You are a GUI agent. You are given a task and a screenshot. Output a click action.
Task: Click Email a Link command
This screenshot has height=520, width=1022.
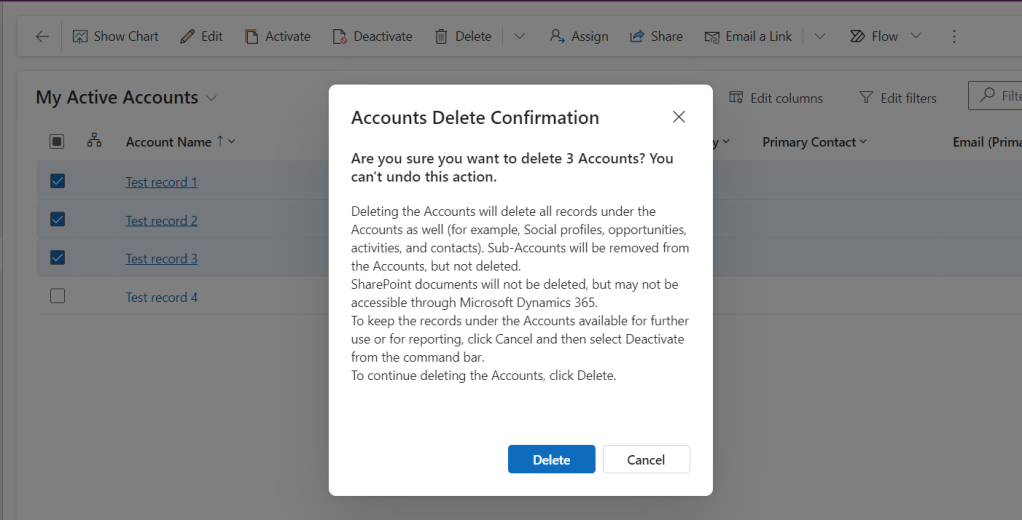pyautogui.click(x=748, y=36)
